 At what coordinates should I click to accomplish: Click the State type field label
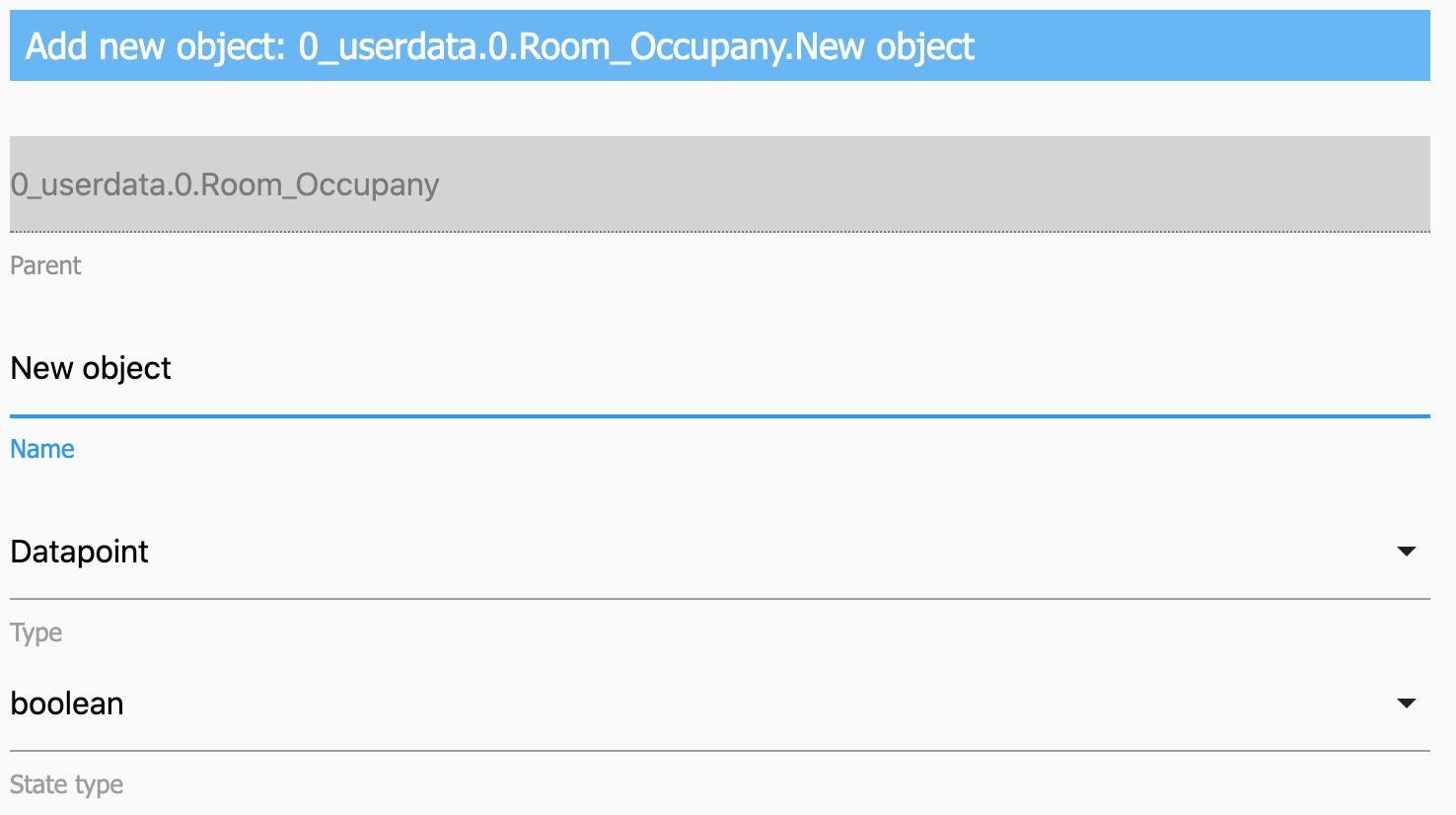(x=66, y=784)
